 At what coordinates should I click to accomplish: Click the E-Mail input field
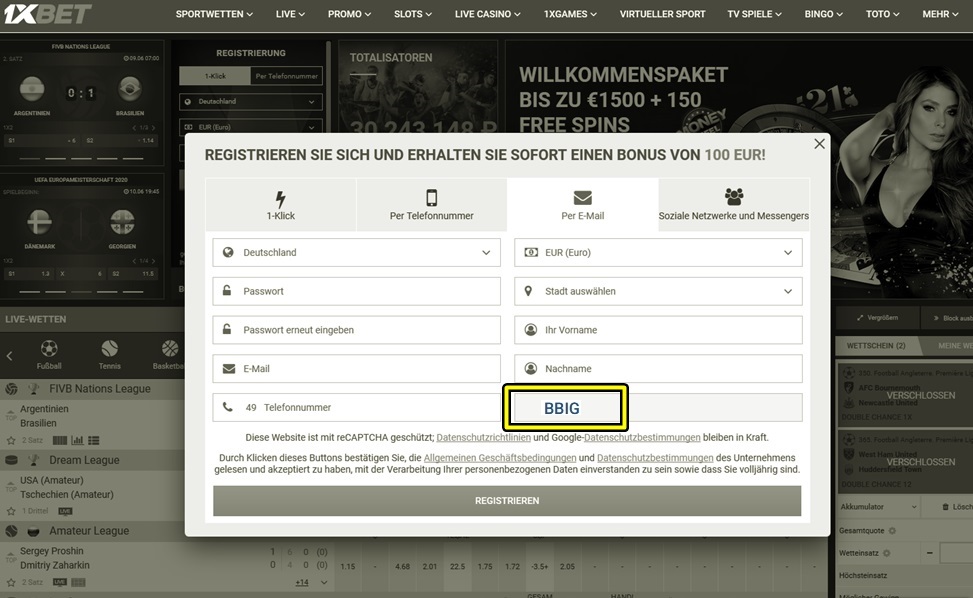(x=356, y=368)
